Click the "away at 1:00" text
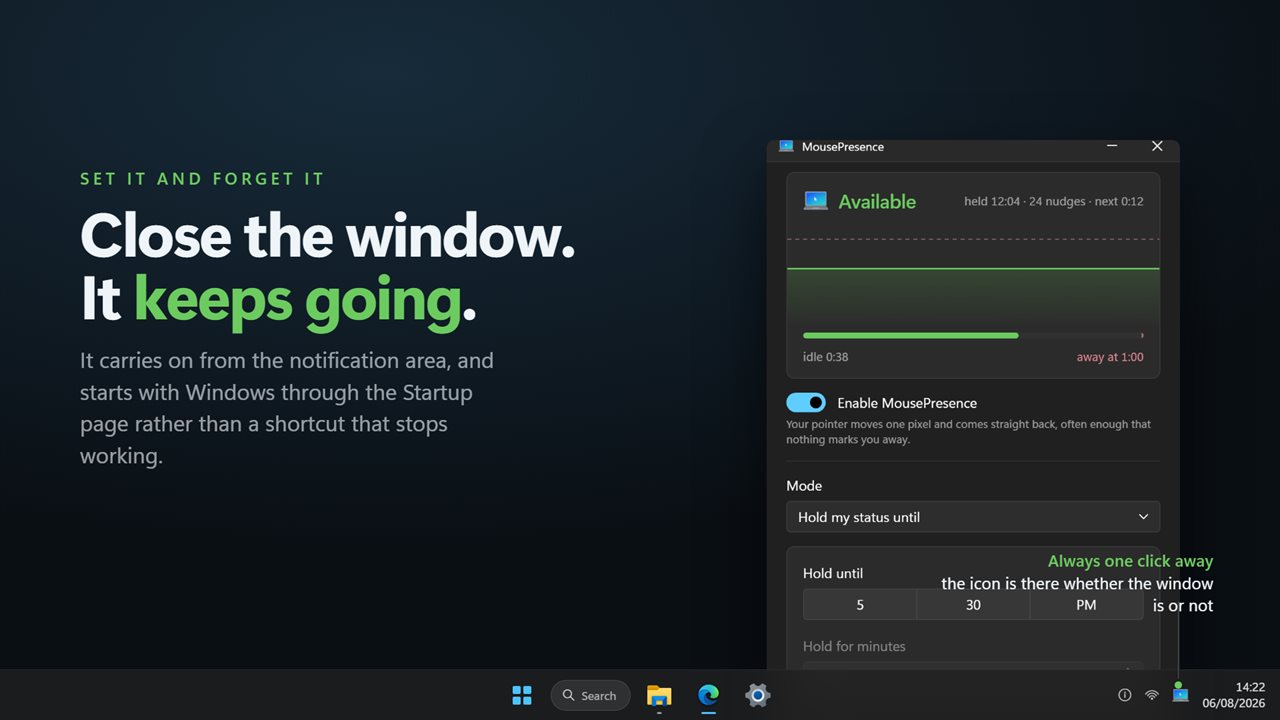 tap(1110, 357)
